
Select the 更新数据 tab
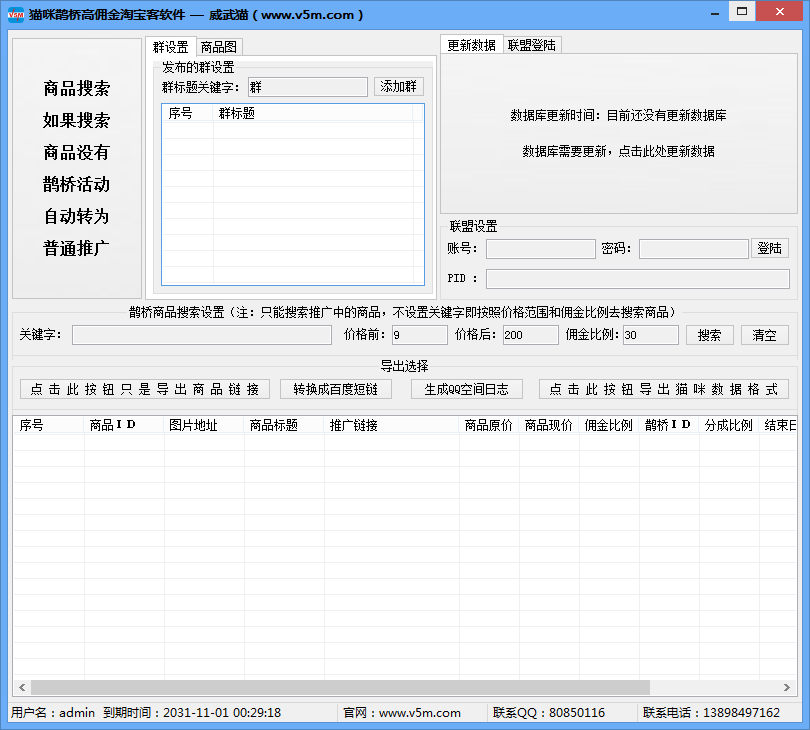tap(471, 45)
